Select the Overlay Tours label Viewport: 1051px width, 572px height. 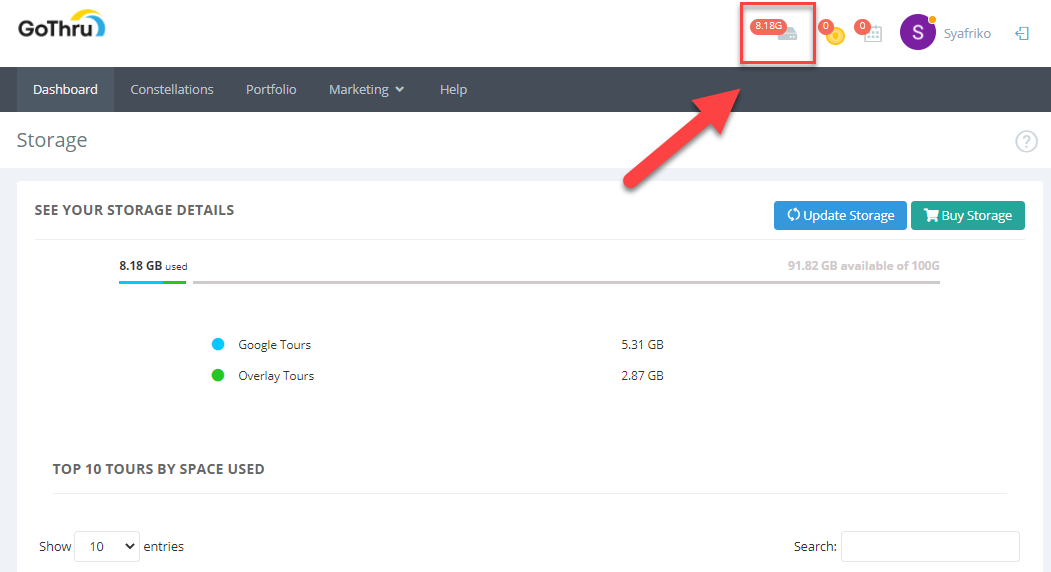pyautogui.click(x=276, y=376)
